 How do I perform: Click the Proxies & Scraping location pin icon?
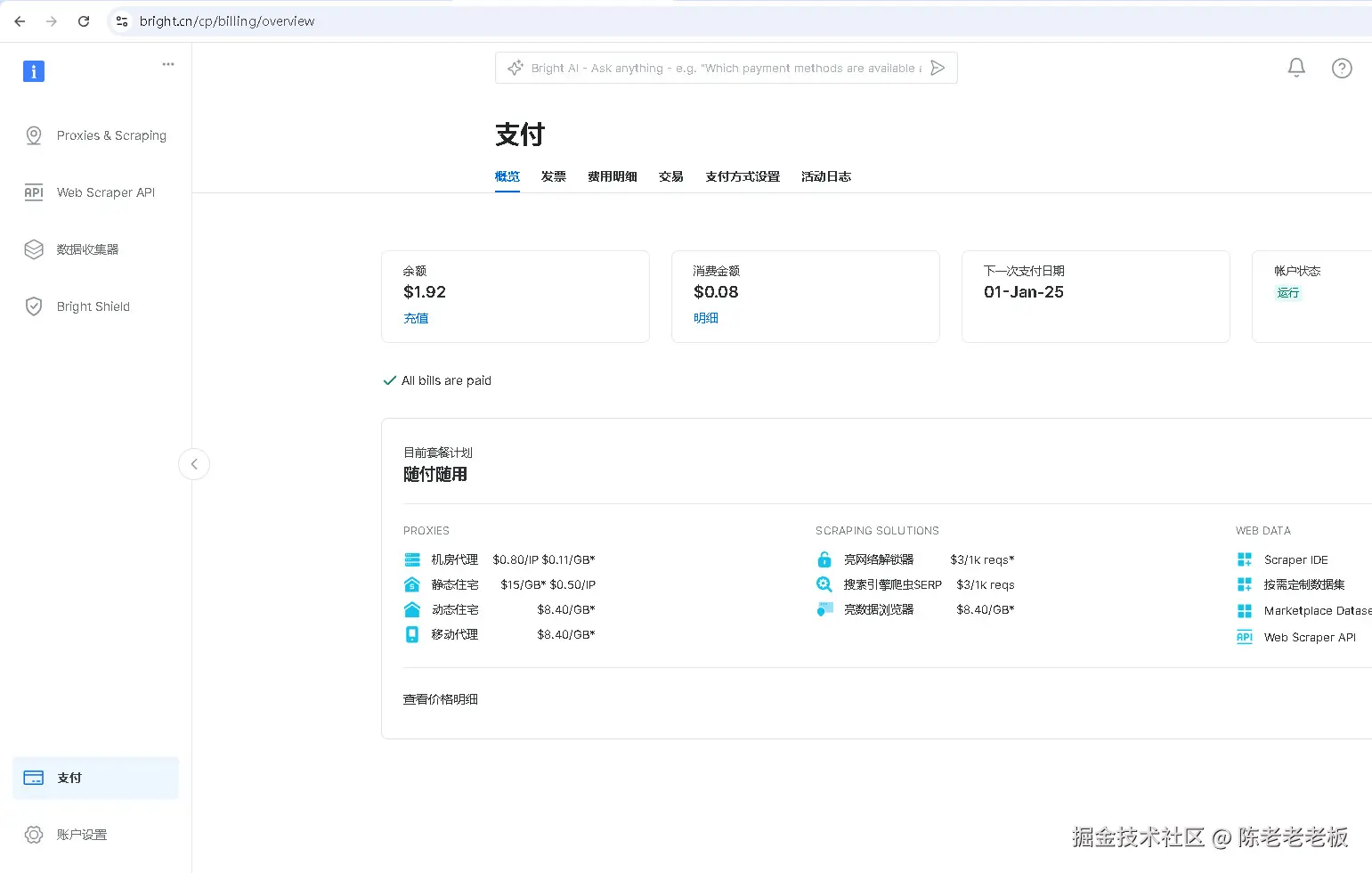click(34, 135)
